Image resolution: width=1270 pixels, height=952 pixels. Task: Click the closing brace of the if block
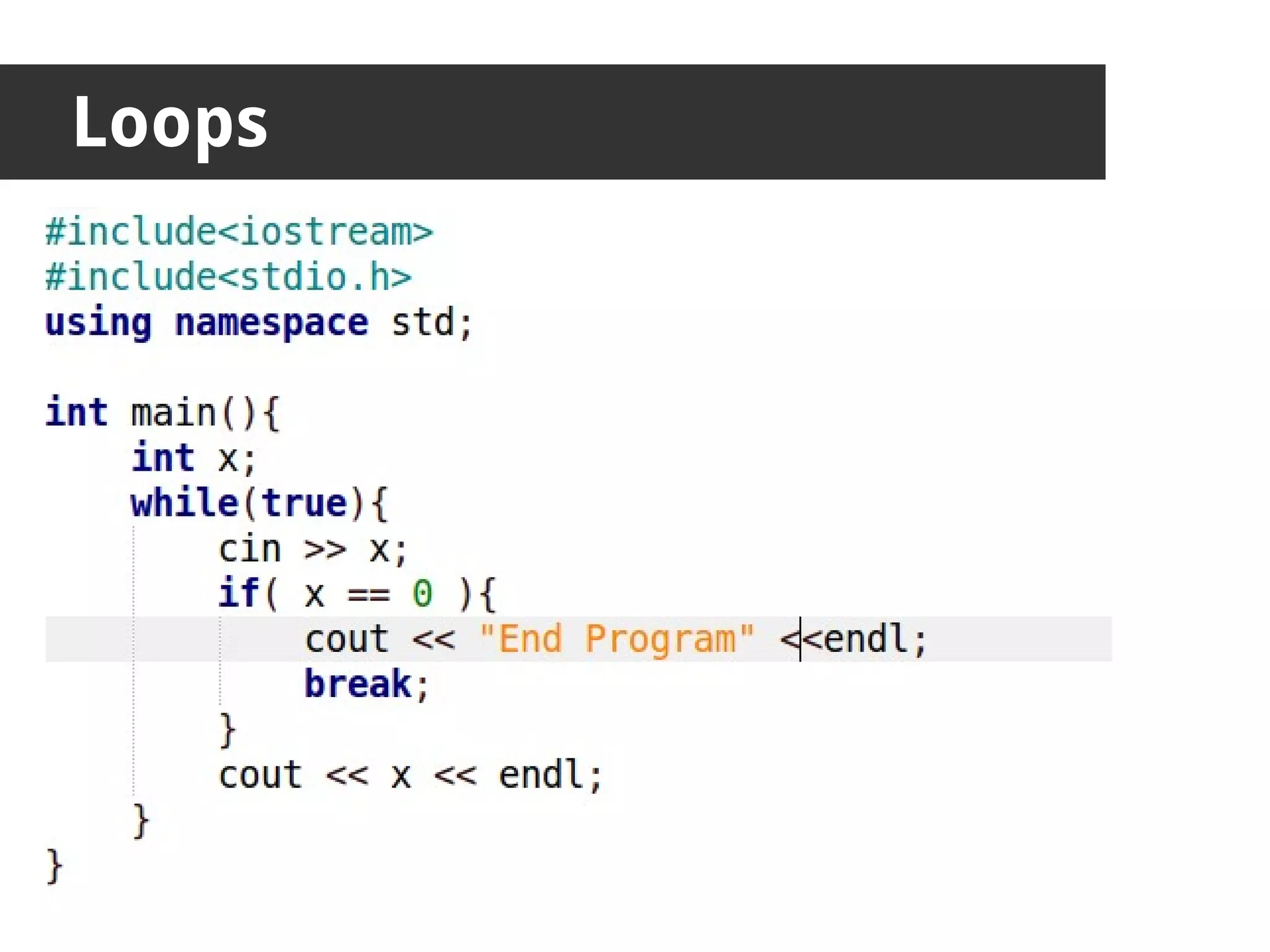point(228,729)
